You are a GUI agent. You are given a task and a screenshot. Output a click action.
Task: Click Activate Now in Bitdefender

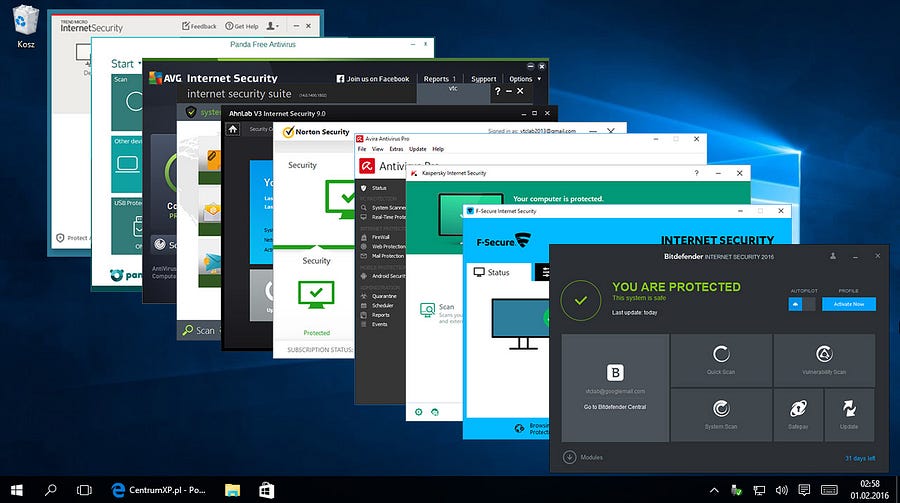[849, 304]
